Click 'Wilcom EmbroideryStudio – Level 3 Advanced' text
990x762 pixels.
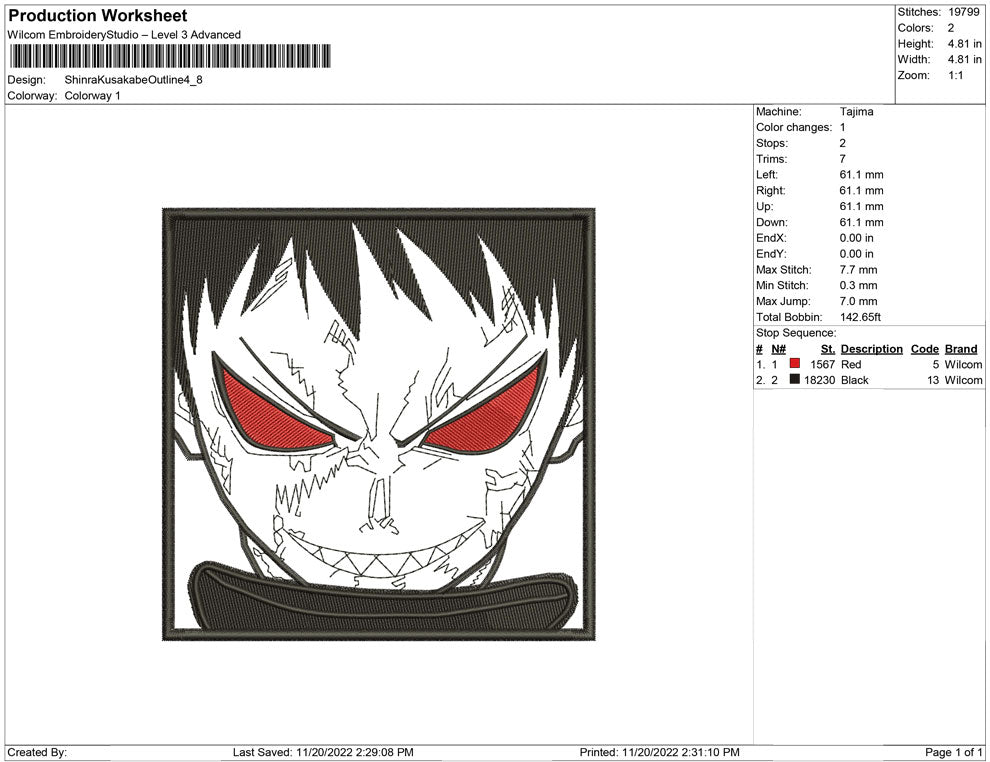pos(124,35)
